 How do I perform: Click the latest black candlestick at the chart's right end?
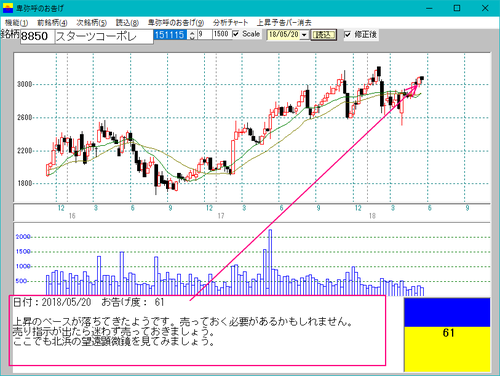click(x=422, y=78)
